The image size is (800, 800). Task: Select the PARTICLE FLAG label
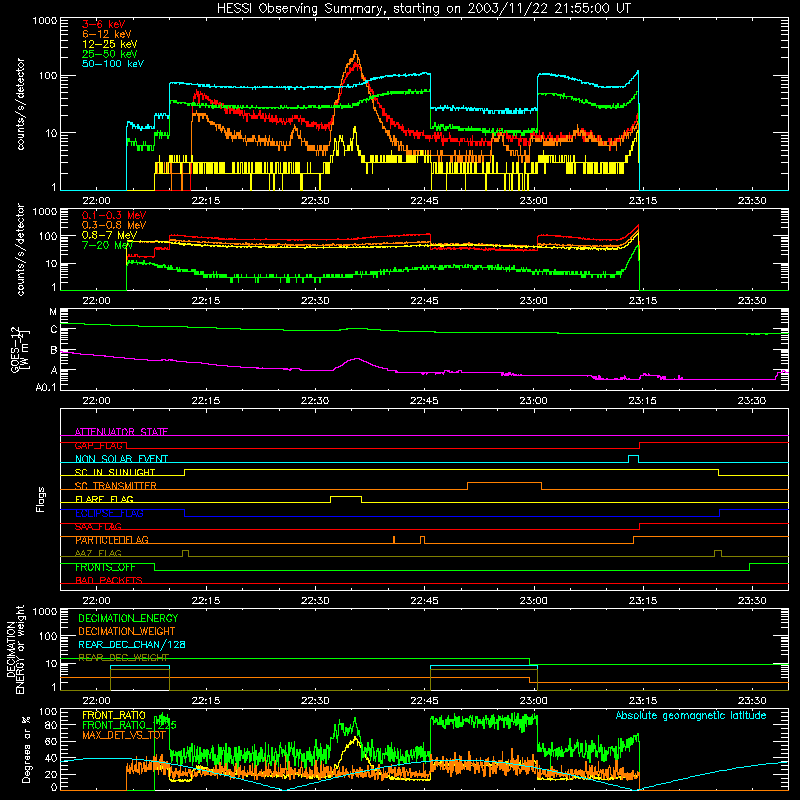[x=112, y=540]
